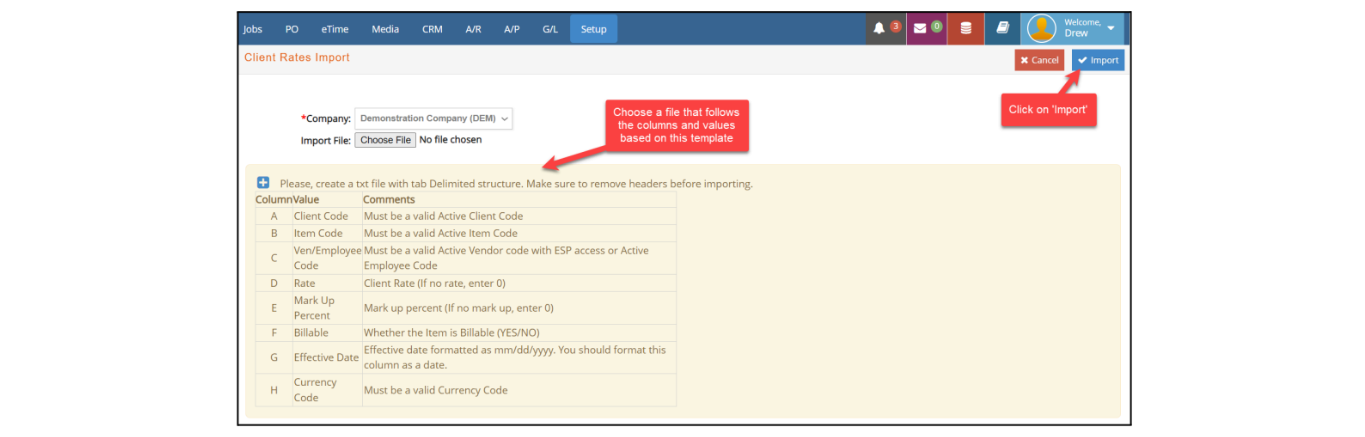
Task: Open the G/L menu
Action: [x=550, y=29]
